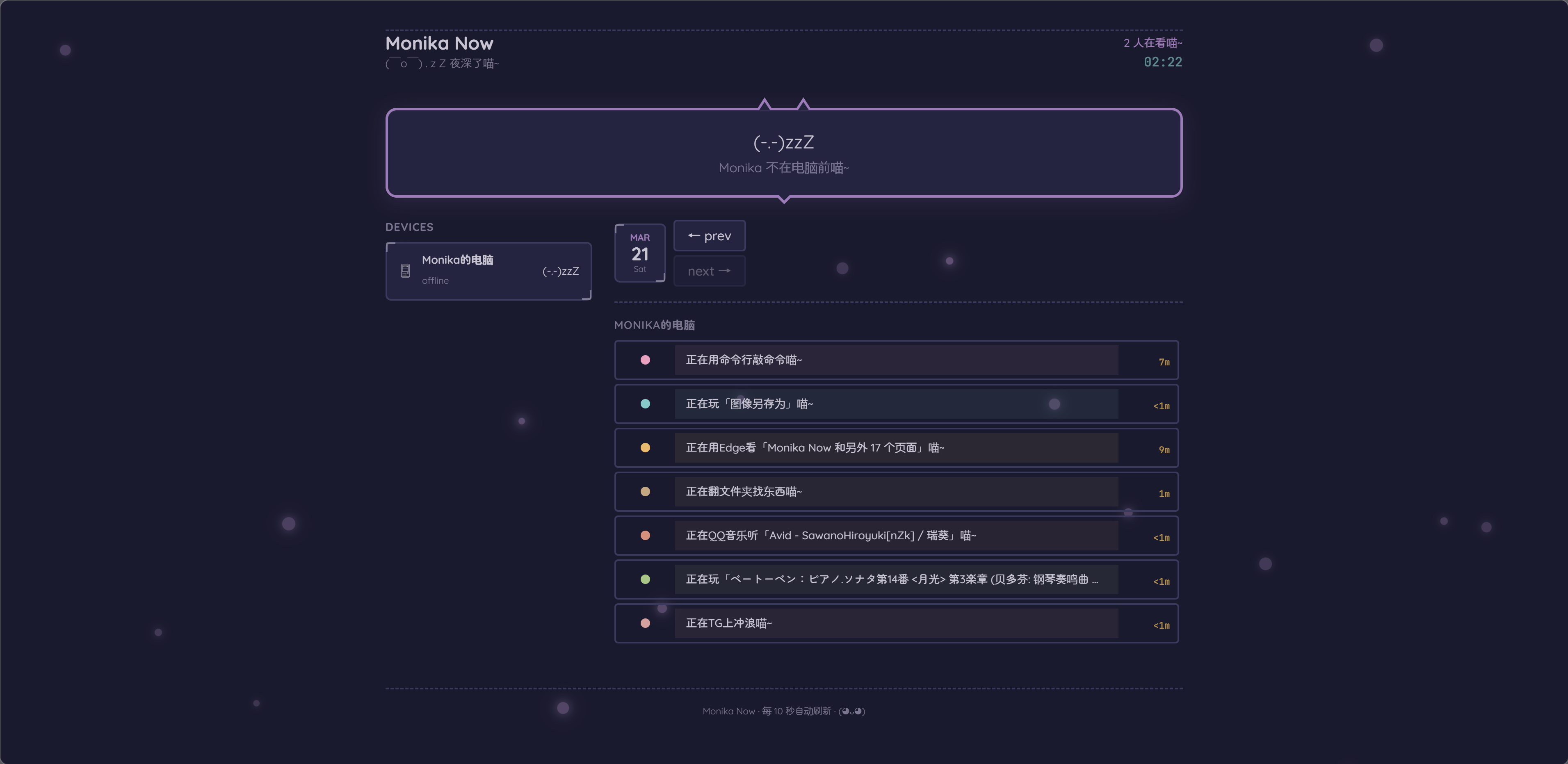Click the orange dot of the QQ音乐 entry
1568x764 pixels.
(645, 535)
